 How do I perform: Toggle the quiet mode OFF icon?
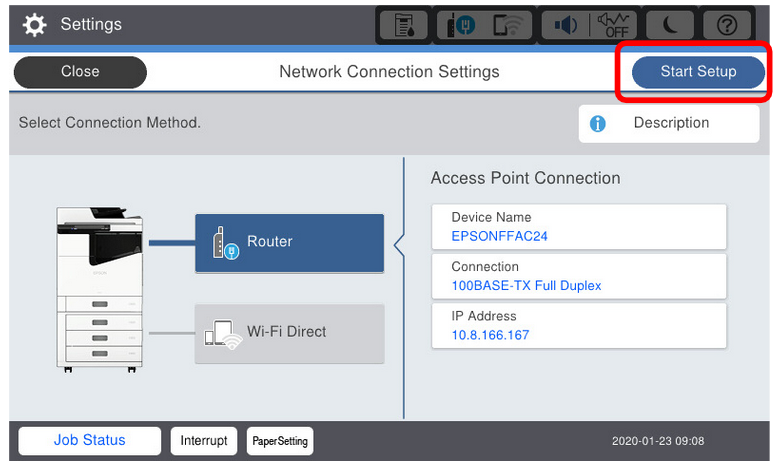click(615, 25)
